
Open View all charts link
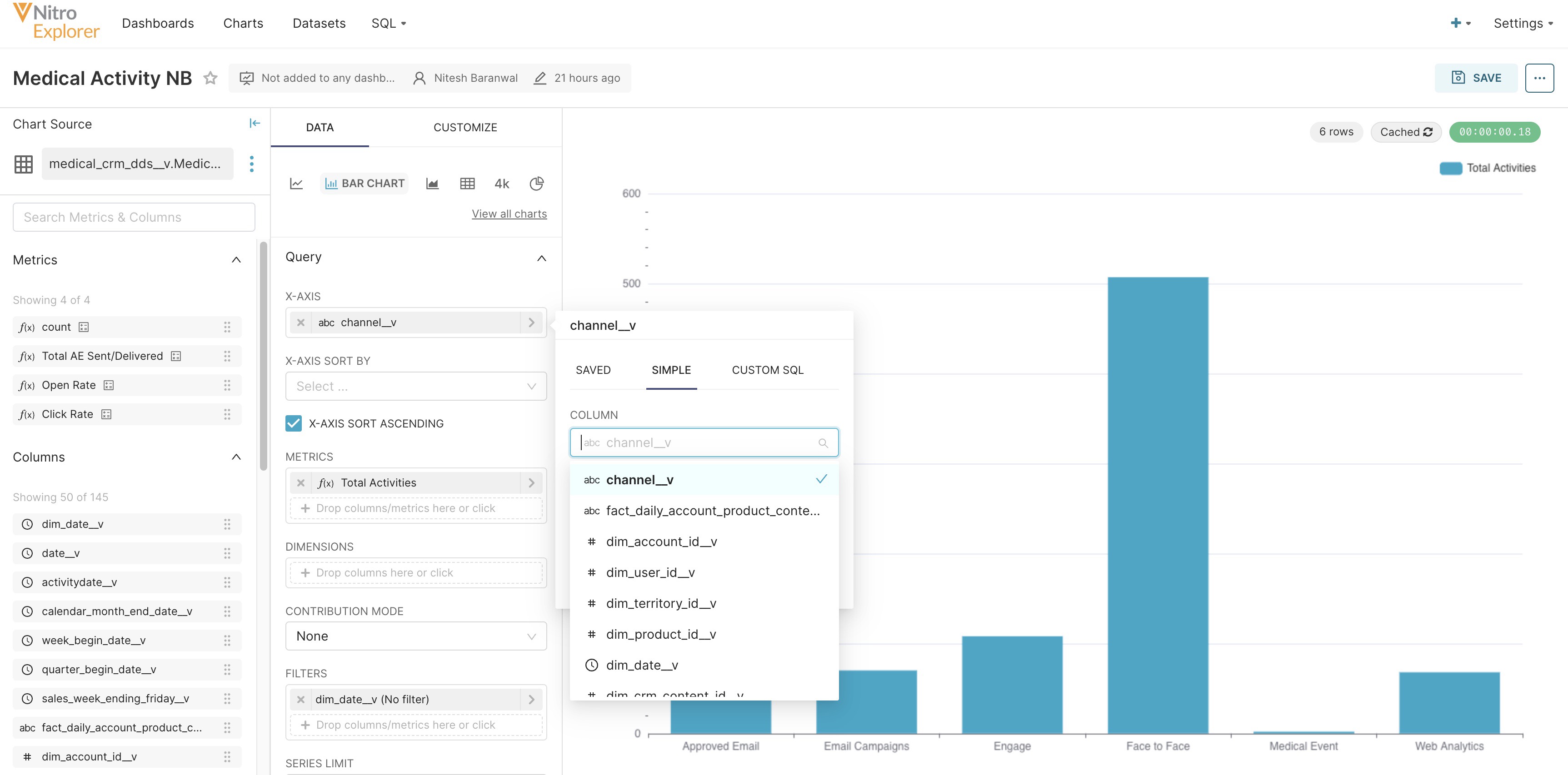509,214
